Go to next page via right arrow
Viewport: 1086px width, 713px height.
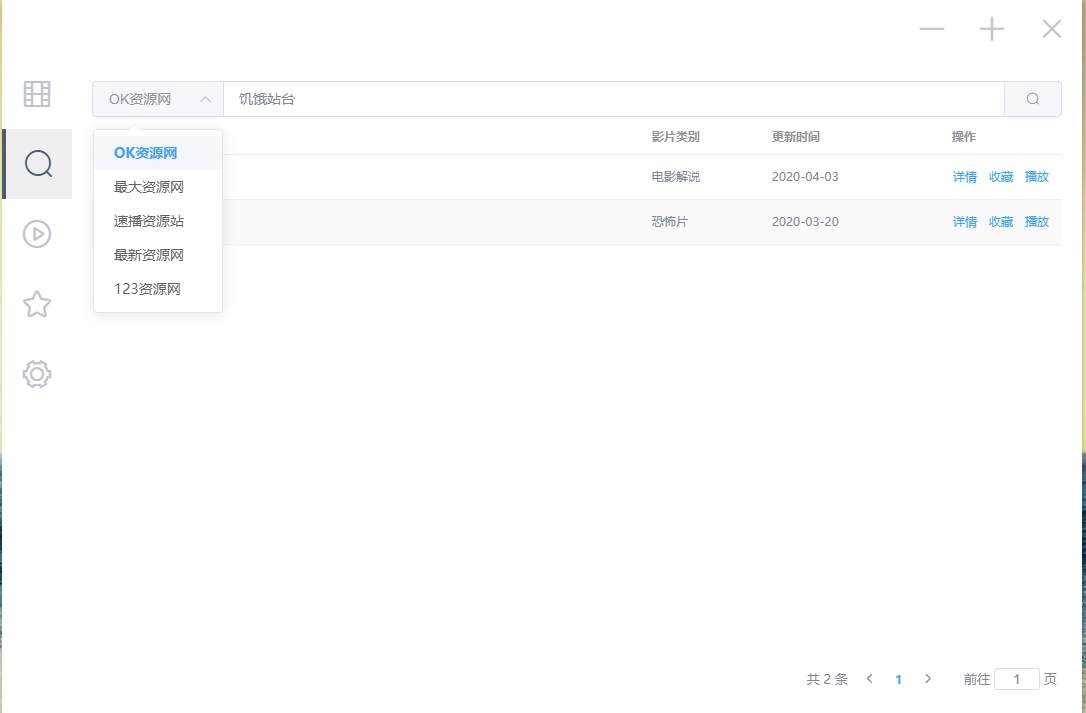(x=928, y=678)
